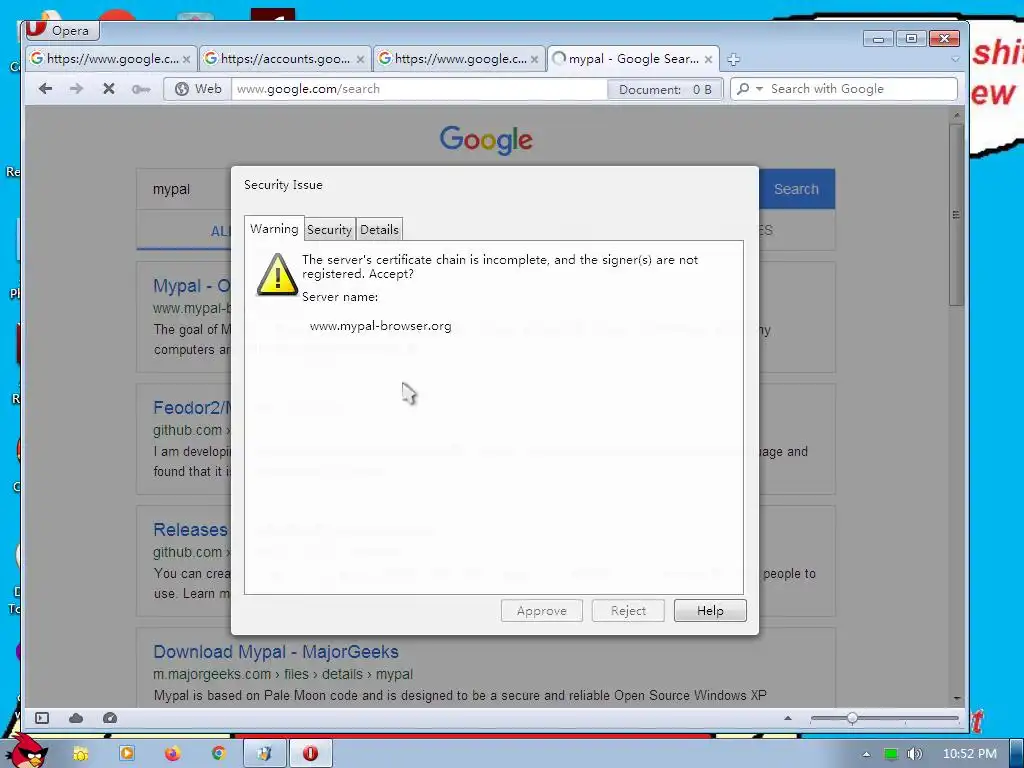
Task: Click the volume speaker tray icon
Action: pos(915,754)
